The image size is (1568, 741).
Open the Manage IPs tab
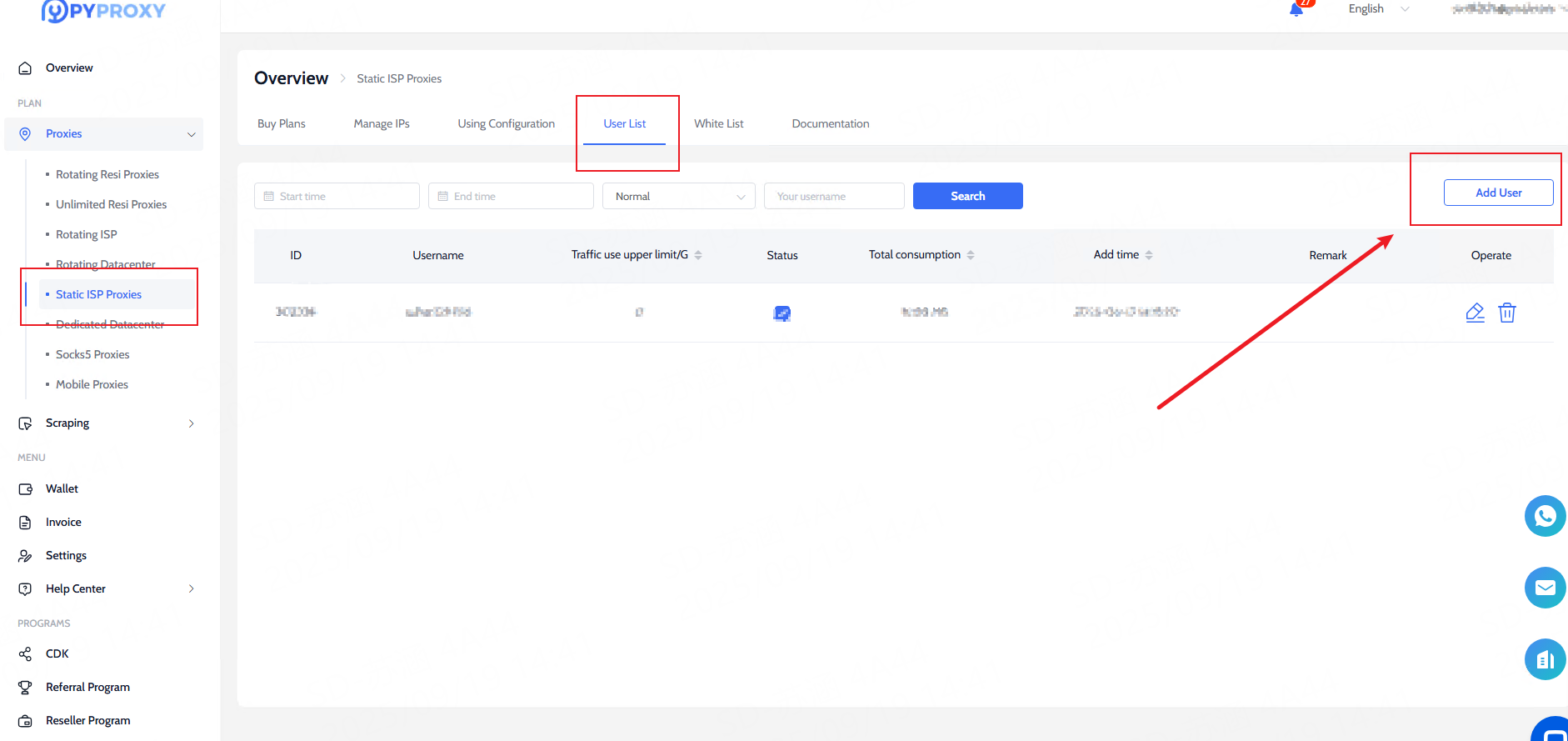tap(382, 123)
